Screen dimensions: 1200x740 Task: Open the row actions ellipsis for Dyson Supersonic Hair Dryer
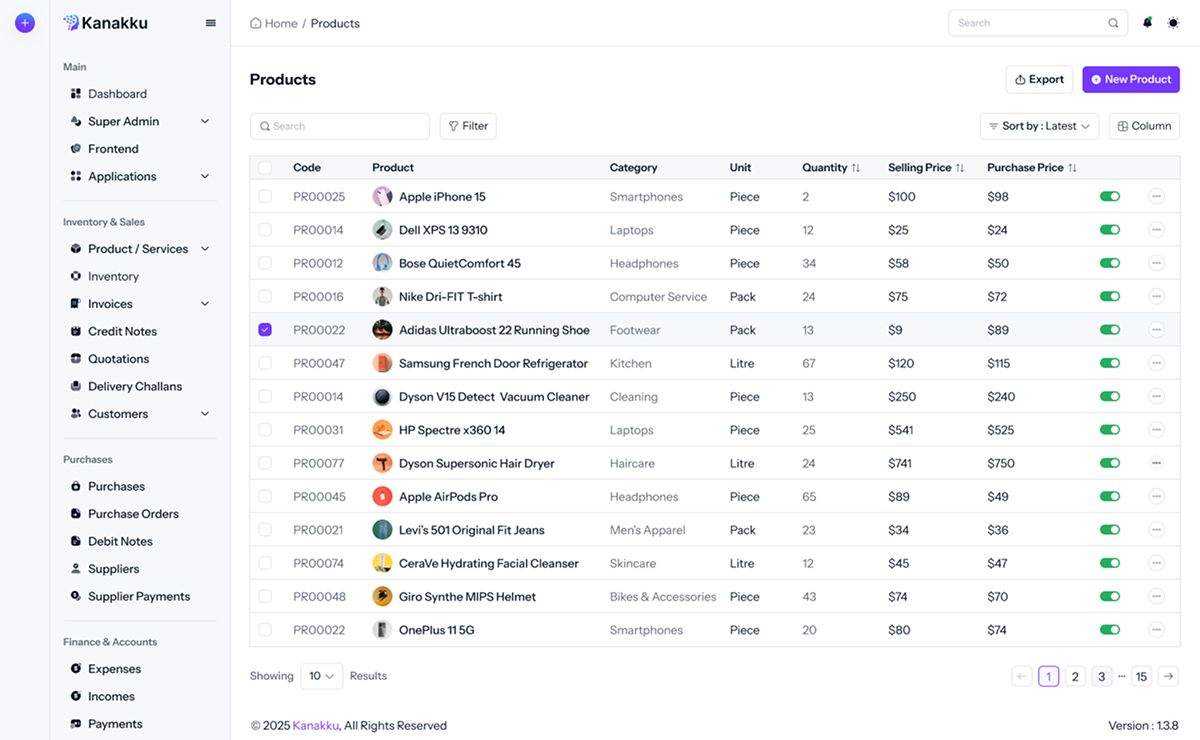click(x=1156, y=462)
